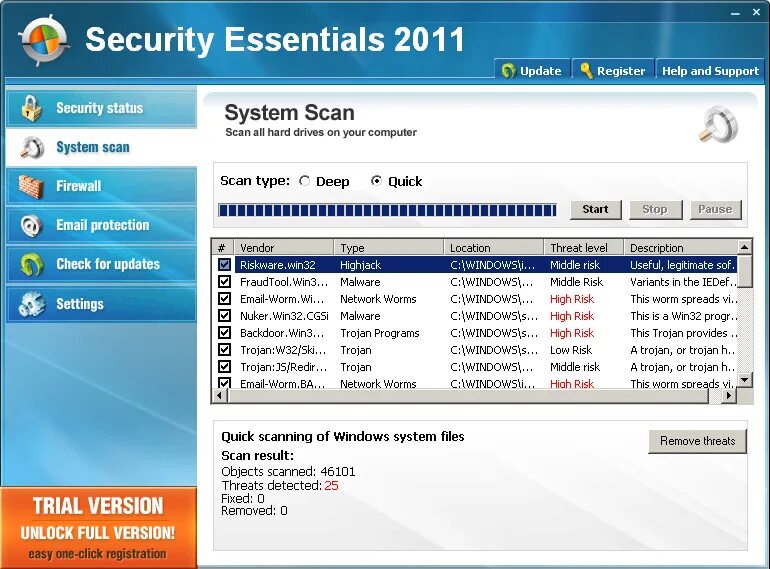The width and height of the screenshot is (770, 569).
Task: Uncheck the Trojan:W32/Ski row checkbox
Action: tap(224, 350)
